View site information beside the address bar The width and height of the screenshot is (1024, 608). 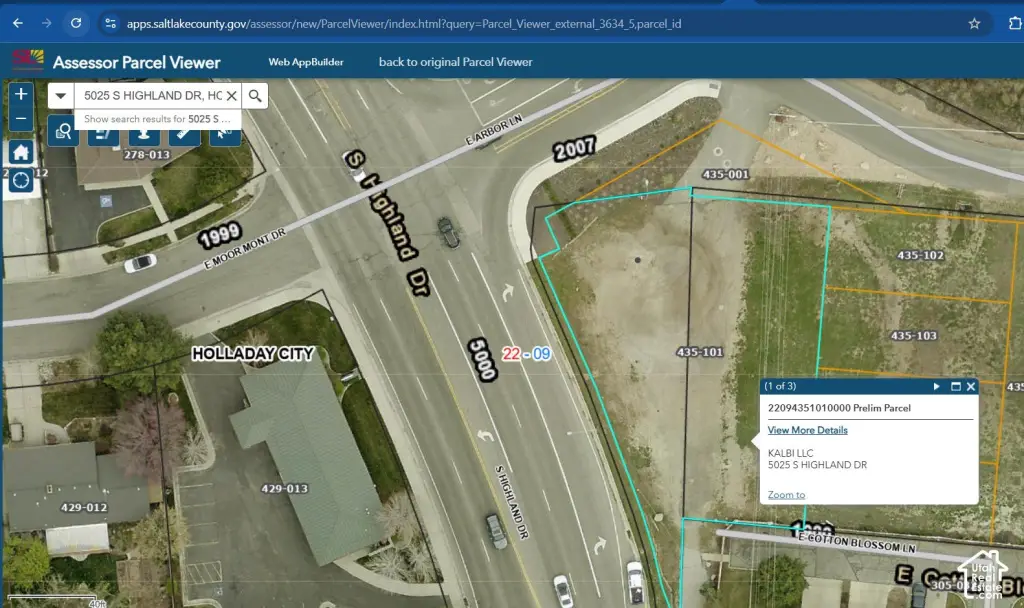(x=110, y=24)
